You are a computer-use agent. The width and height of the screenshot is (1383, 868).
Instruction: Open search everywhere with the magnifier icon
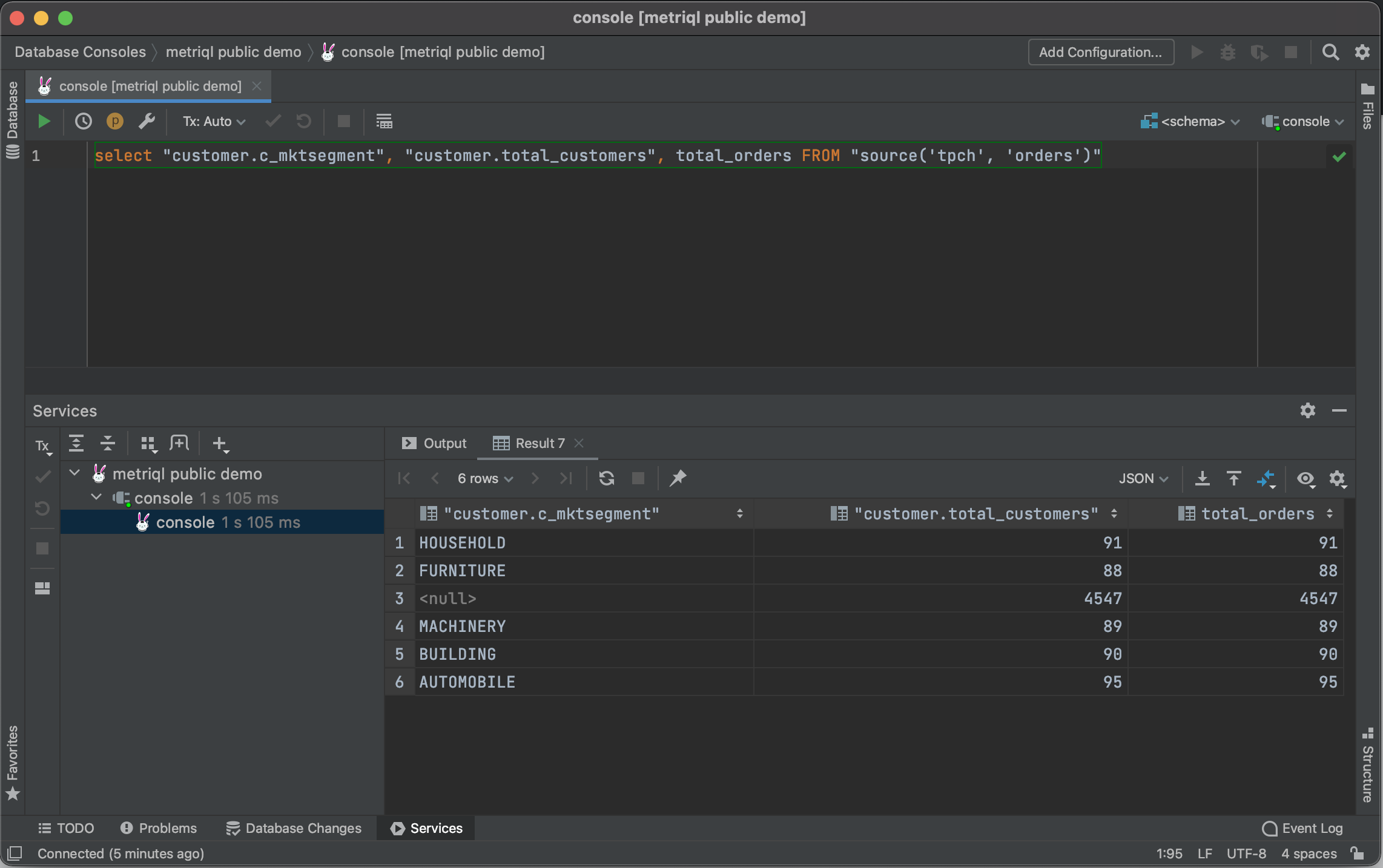pyautogui.click(x=1330, y=52)
